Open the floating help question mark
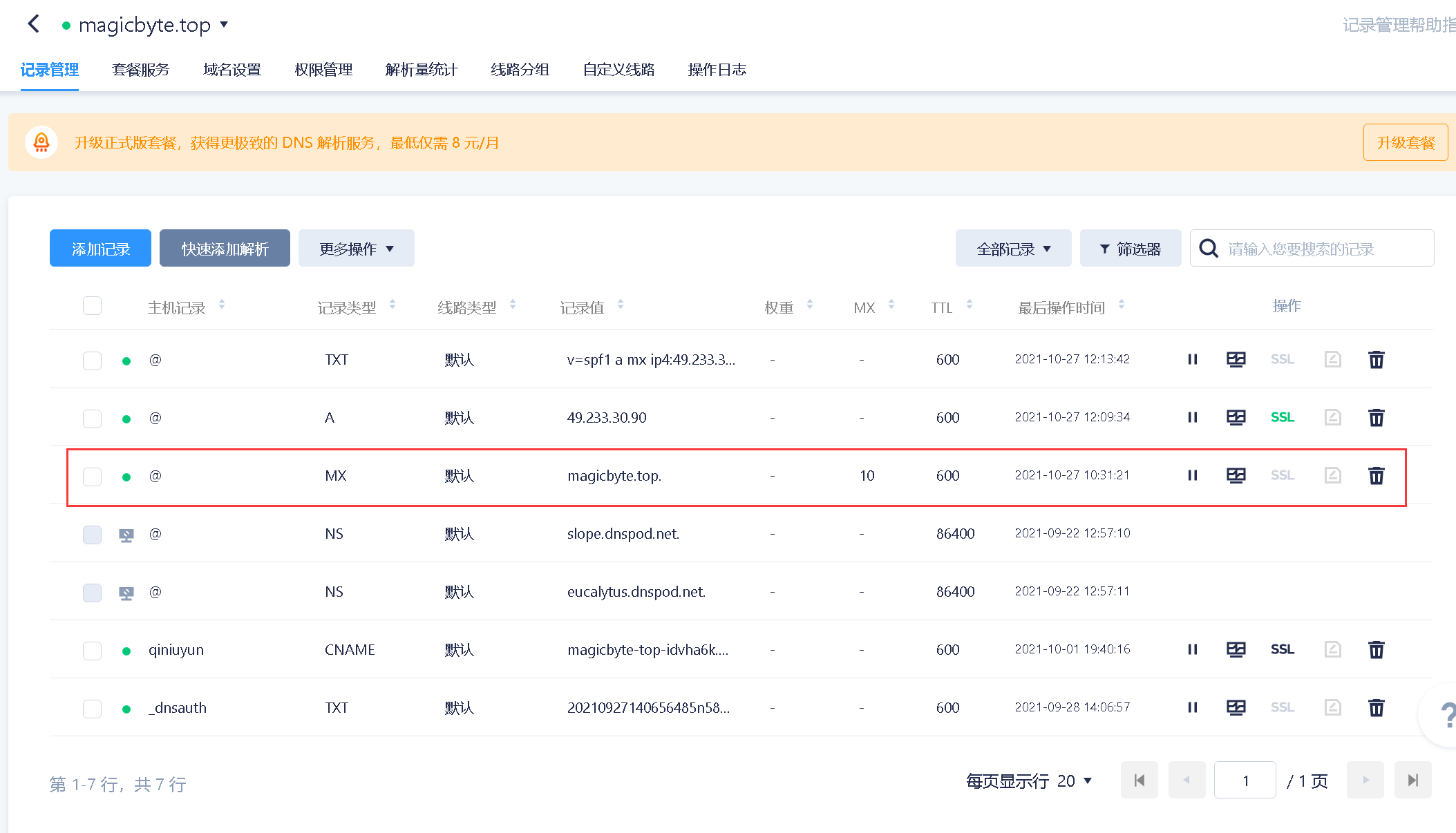 1446,714
